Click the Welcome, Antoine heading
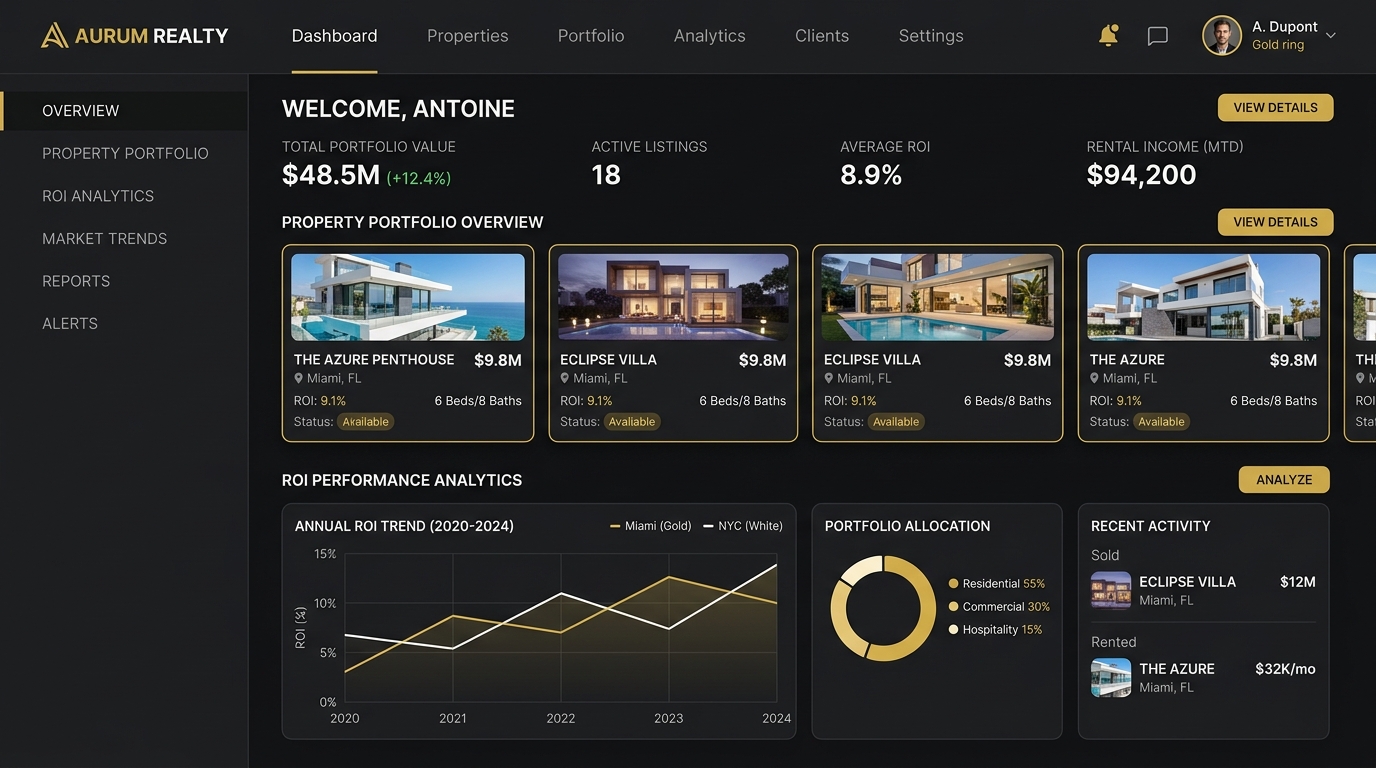Viewport: 1376px width, 768px height. (x=398, y=109)
